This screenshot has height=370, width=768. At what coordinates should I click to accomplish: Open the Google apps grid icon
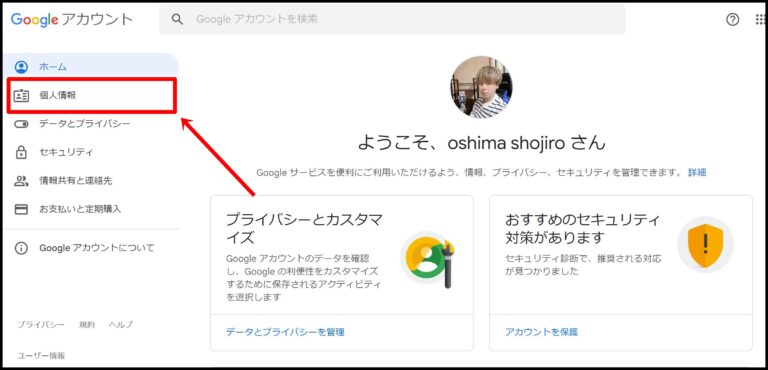click(x=761, y=20)
